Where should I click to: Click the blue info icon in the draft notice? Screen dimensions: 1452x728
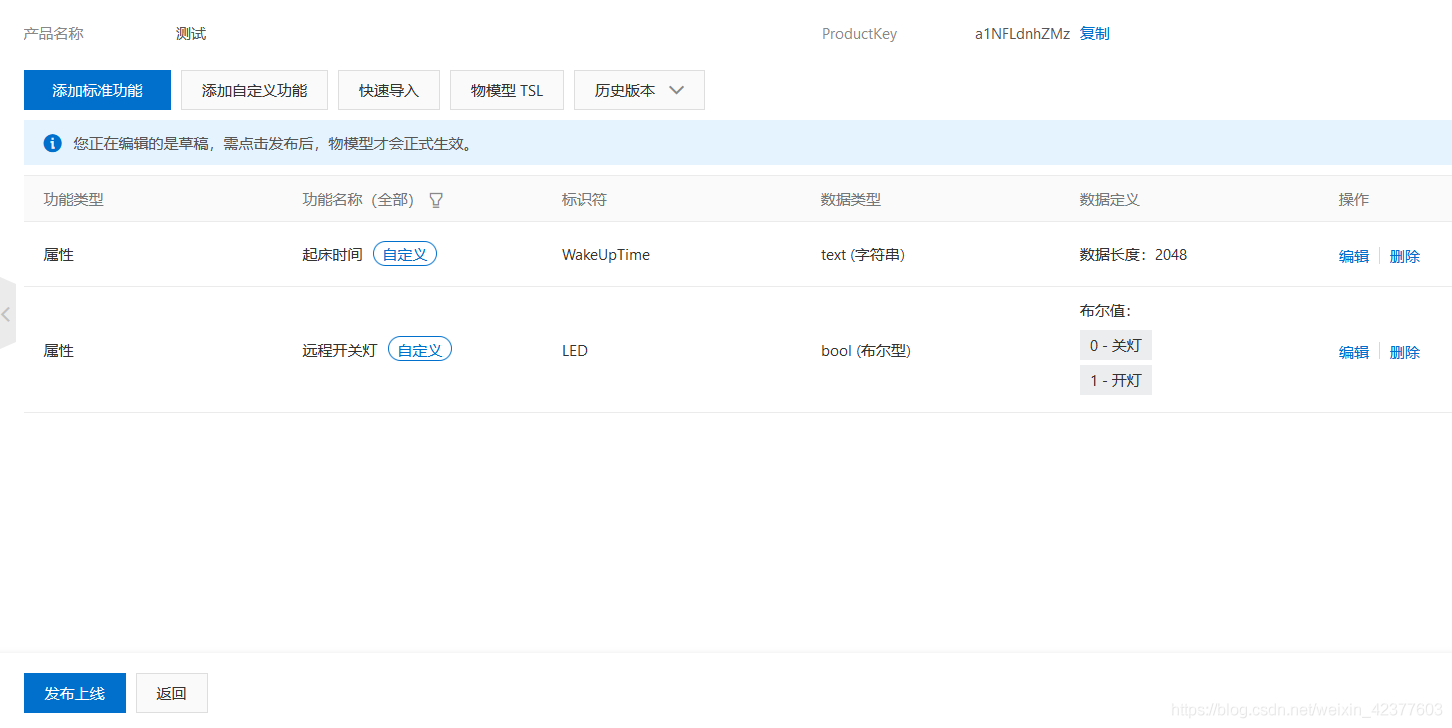(53, 143)
